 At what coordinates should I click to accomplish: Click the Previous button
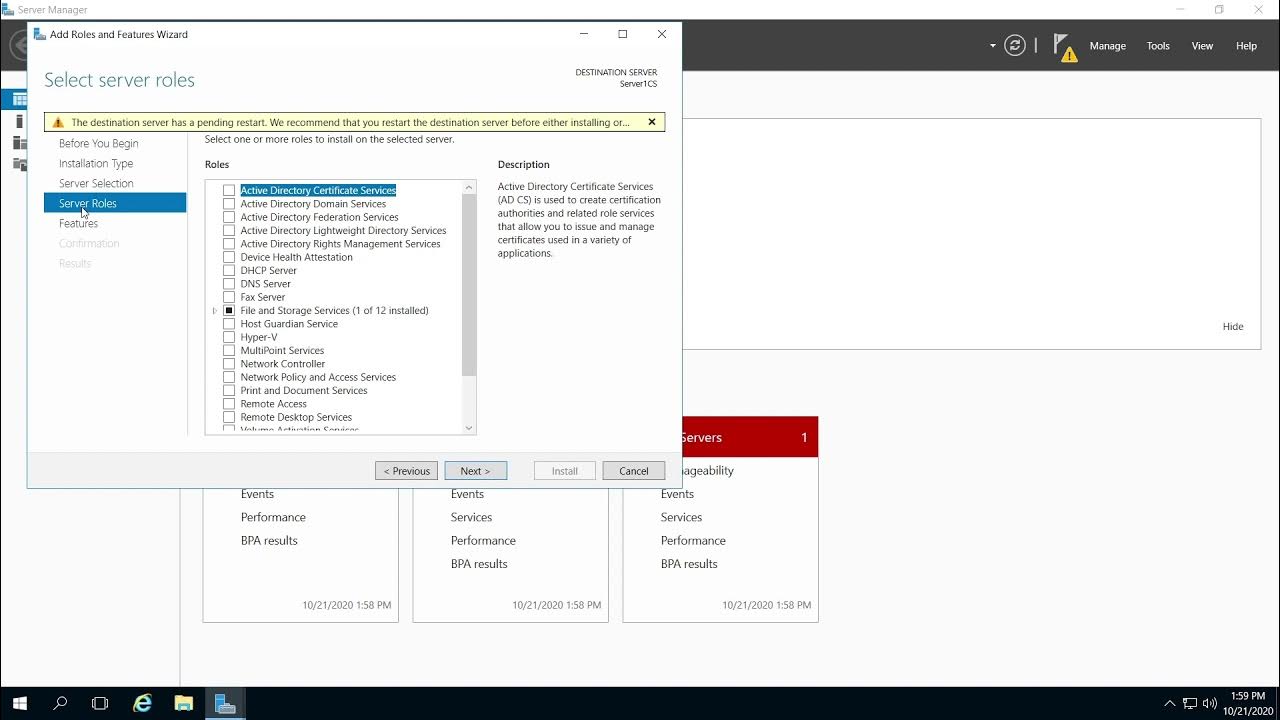coord(406,471)
